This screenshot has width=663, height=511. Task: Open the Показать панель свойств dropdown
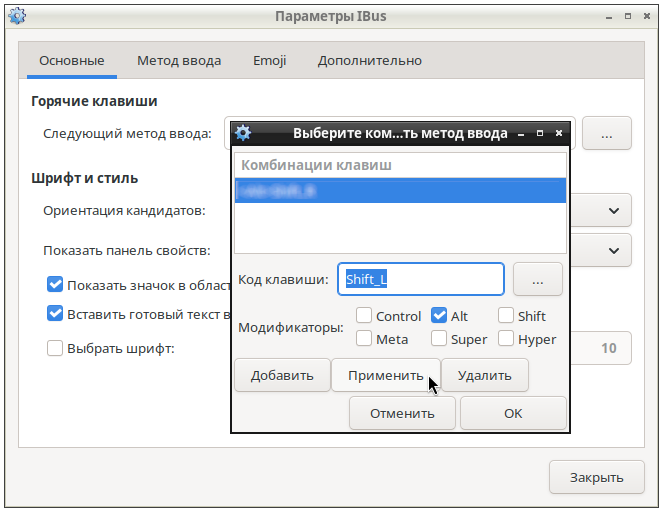(612, 250)
